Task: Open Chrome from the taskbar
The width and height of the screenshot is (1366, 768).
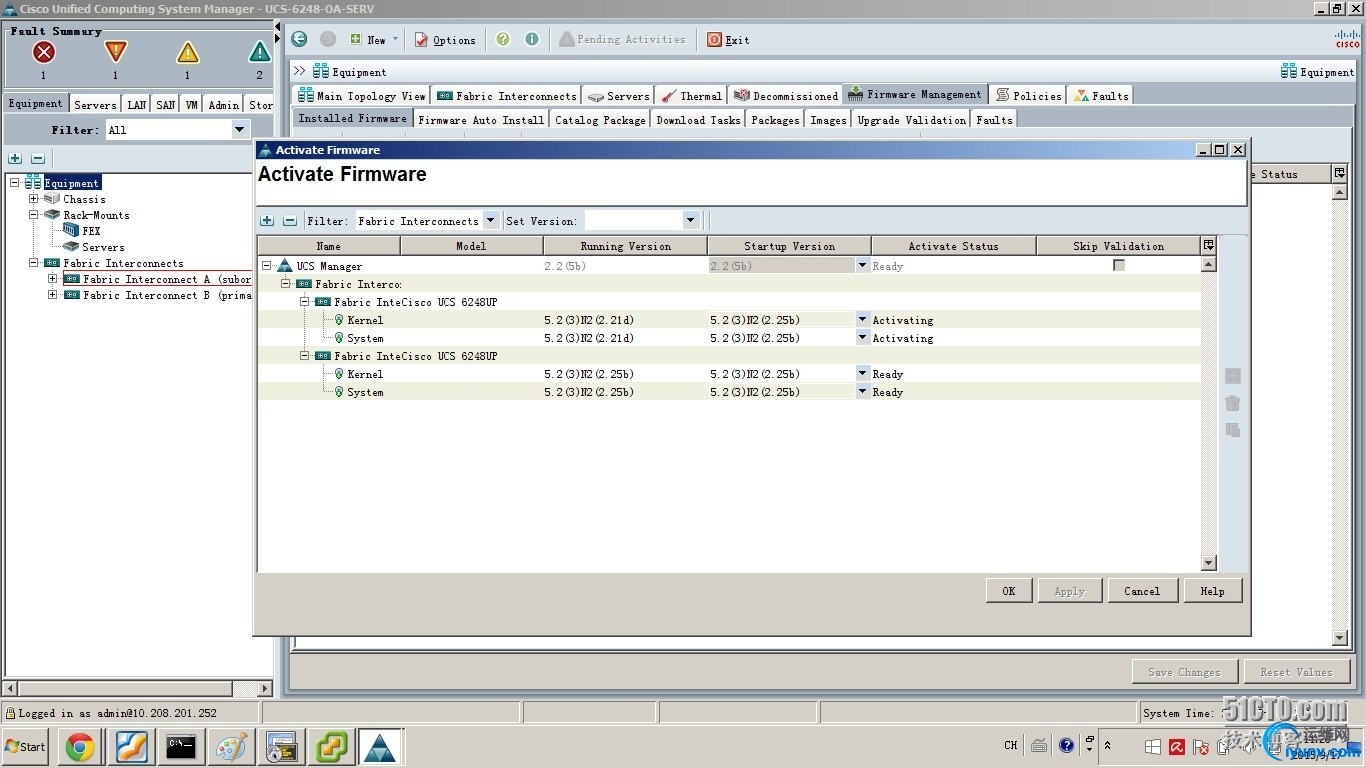Action: tap(80, 746)
